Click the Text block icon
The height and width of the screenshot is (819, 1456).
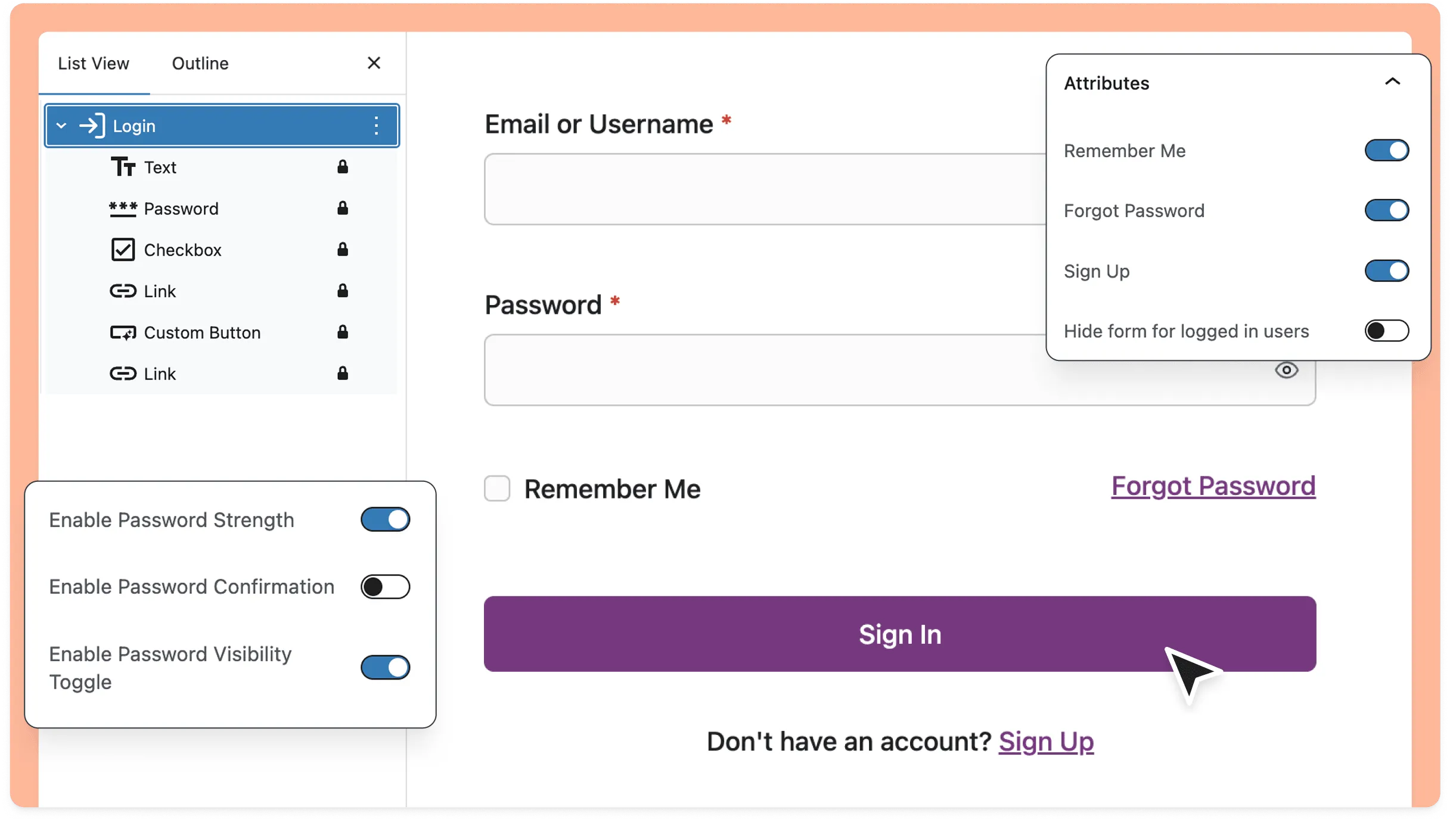click(x=123, y=167)
